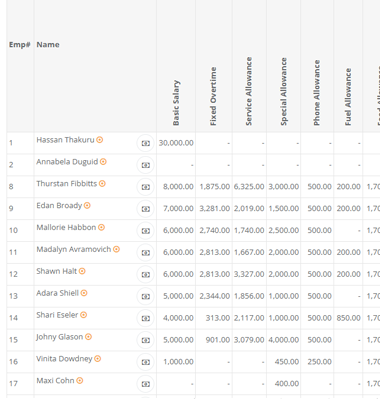Open employee name Madalyn Avramovich
The image size is (380, 399).
coord(74,249)
